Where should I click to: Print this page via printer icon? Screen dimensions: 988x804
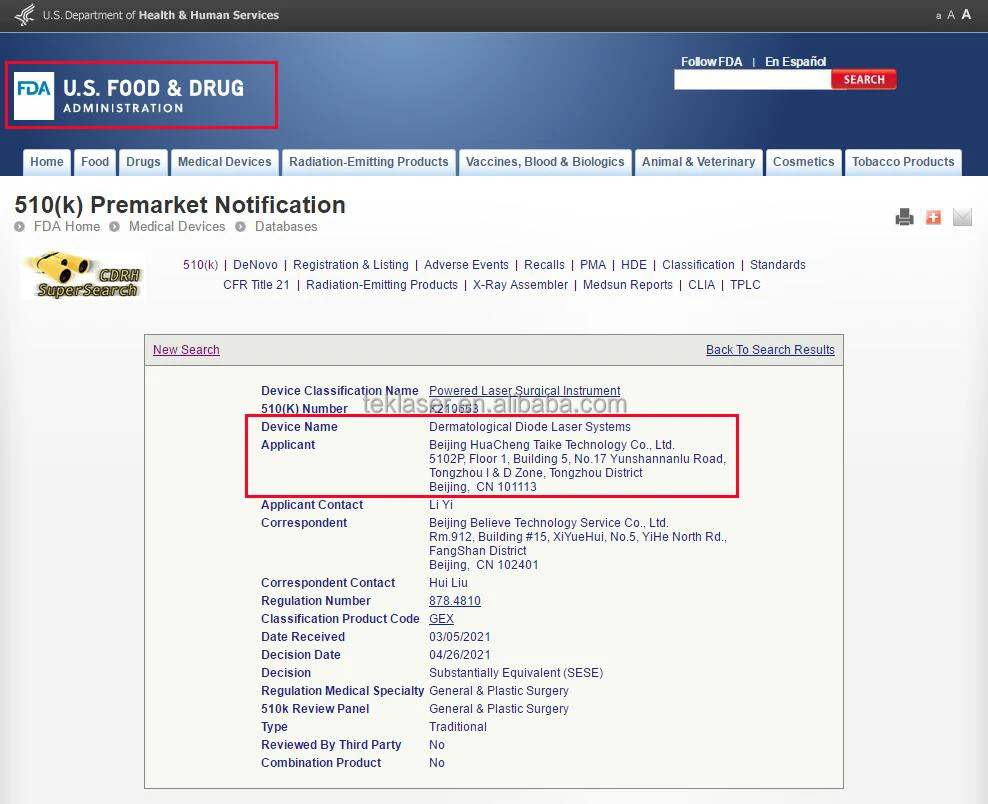tap(904, 217)
